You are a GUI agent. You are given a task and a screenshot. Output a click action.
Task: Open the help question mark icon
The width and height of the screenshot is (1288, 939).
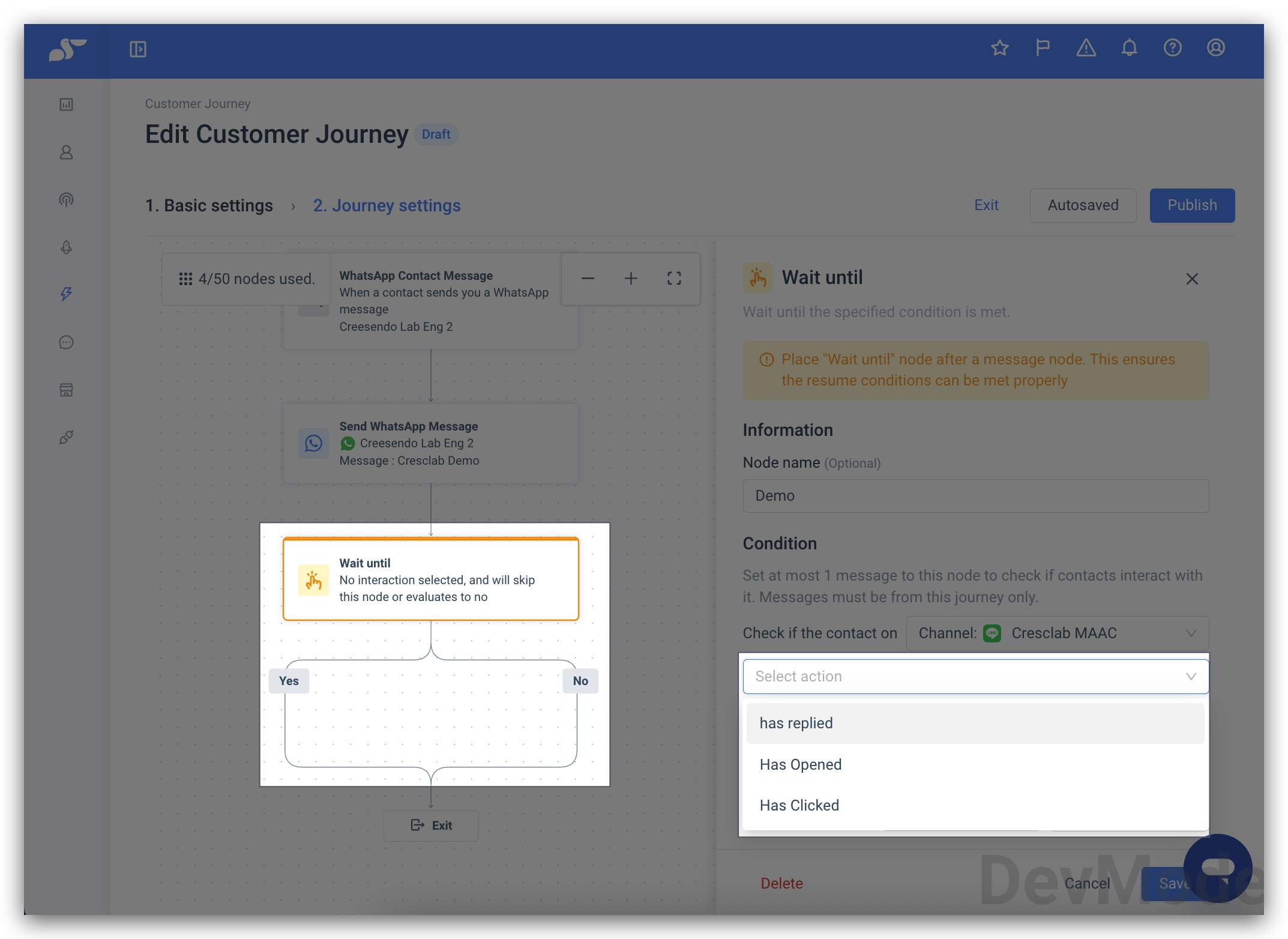coord(1173,47)
